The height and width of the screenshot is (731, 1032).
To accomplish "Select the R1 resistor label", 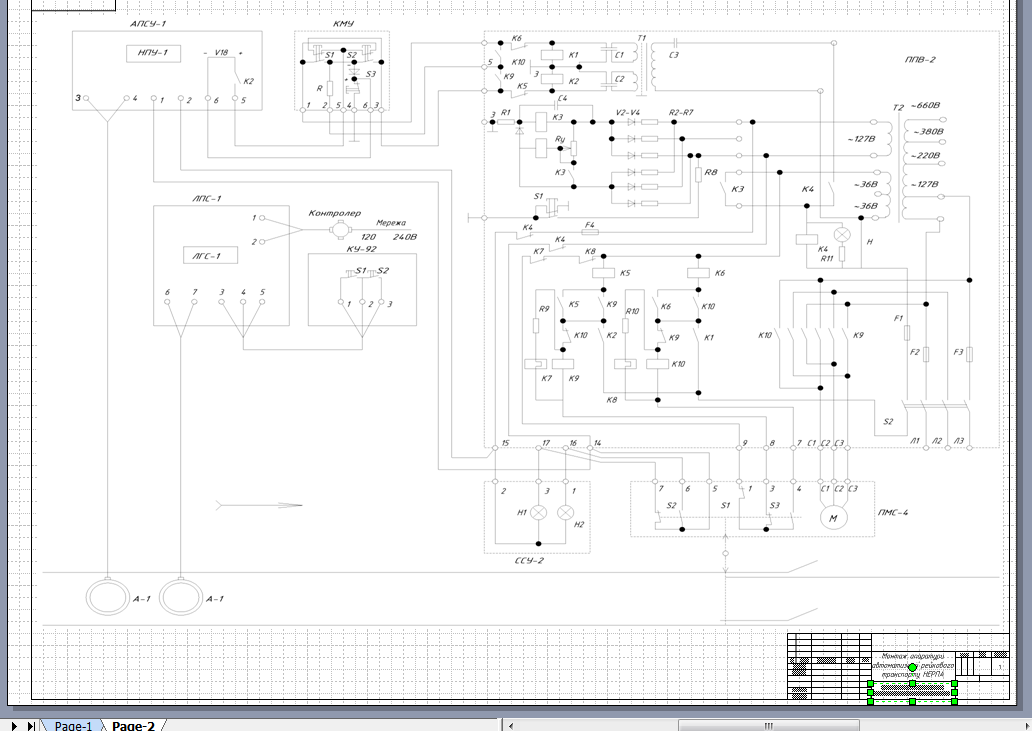I will 505,113.
